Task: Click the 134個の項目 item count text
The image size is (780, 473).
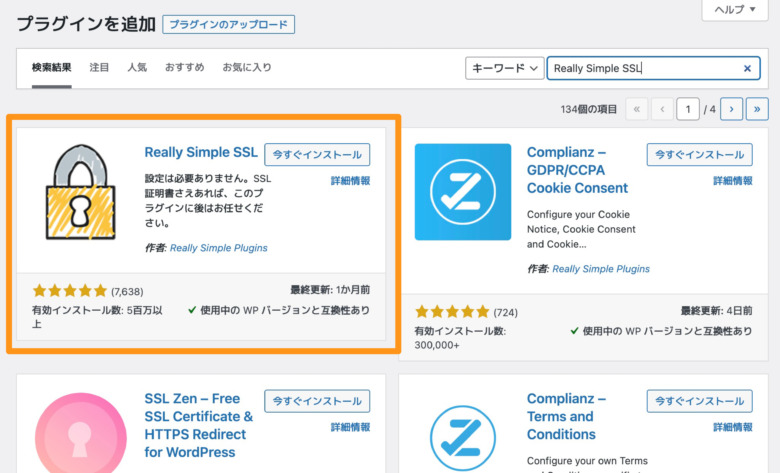Action: pyautogui.click(x=588, y=109)
